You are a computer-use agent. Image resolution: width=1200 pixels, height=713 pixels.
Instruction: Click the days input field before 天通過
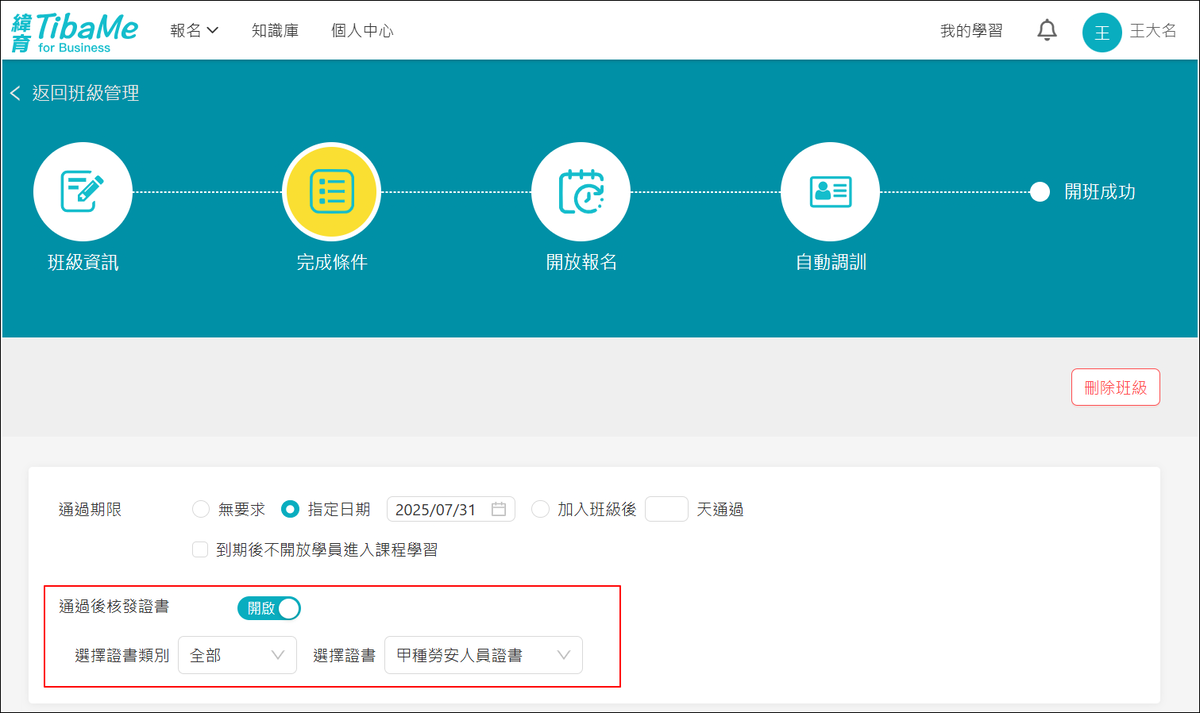pos(666,509)
